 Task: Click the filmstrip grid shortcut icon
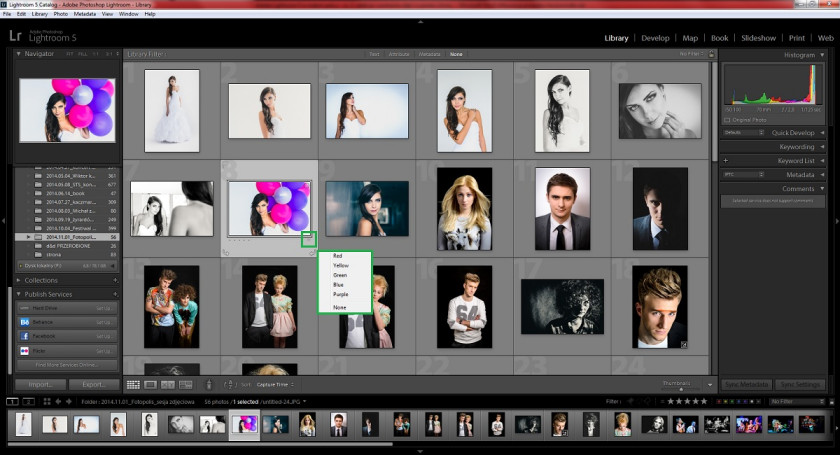tap(47, 401)
